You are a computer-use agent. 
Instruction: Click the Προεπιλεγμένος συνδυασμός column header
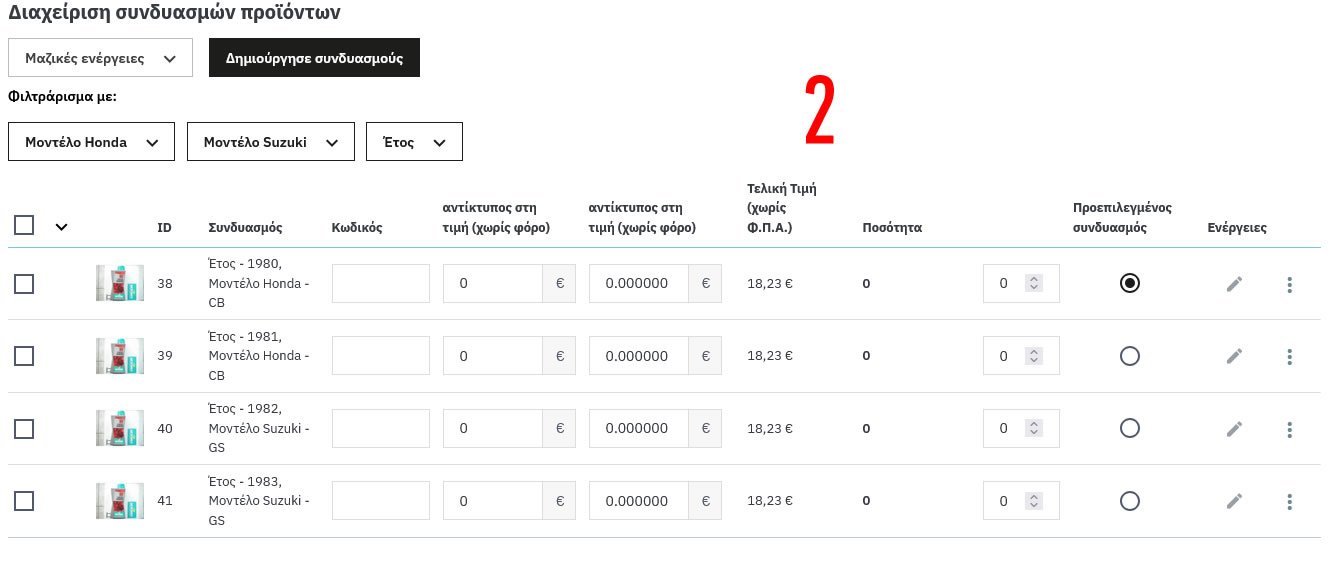point(1122,218)
